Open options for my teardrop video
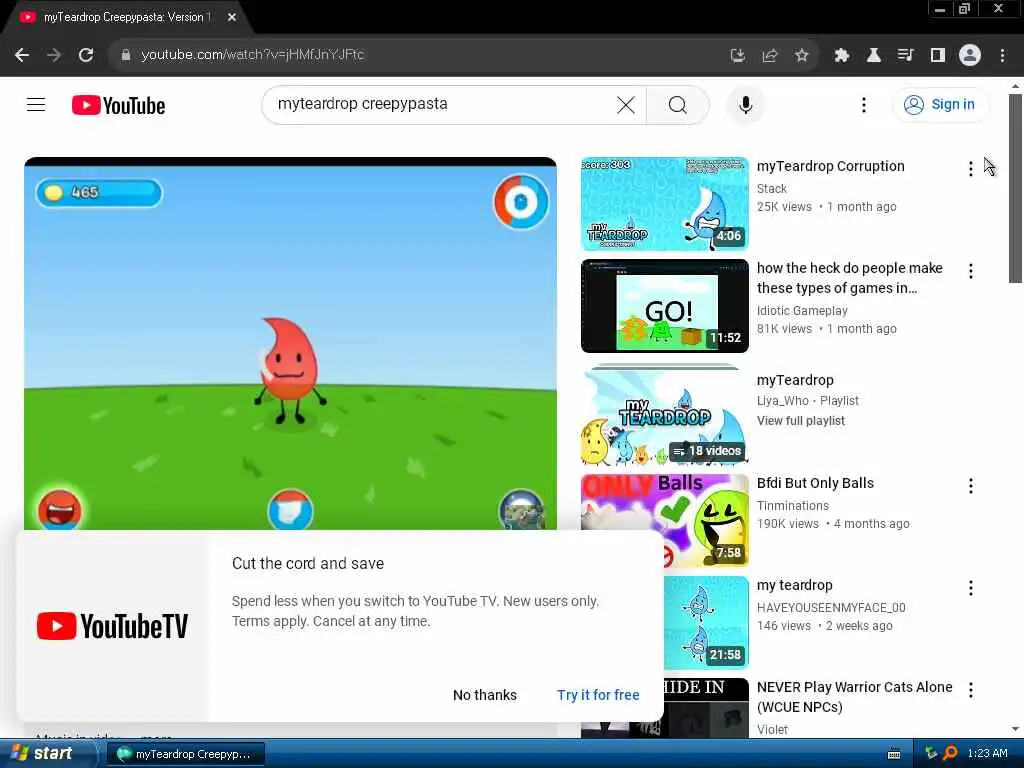 click(970, 588)
